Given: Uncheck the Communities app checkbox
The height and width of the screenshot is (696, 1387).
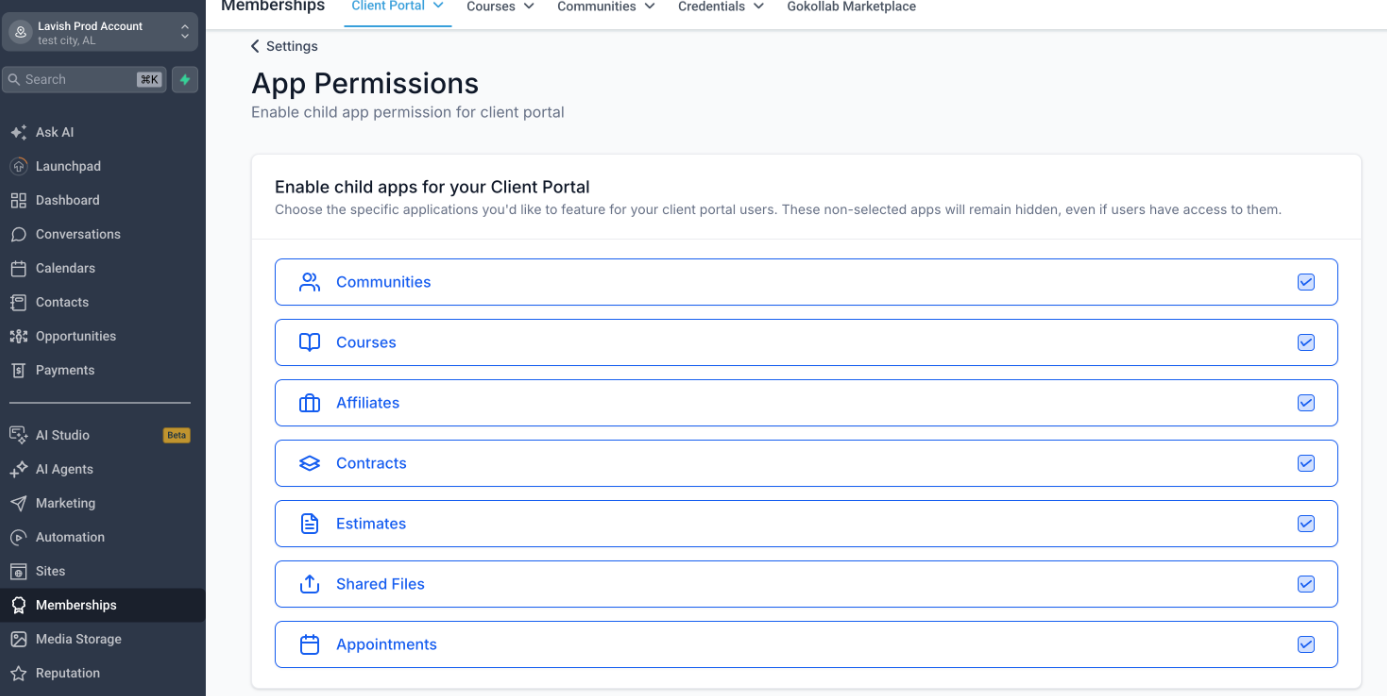Looking at the screenshot, I should (x=1306, y=282).
